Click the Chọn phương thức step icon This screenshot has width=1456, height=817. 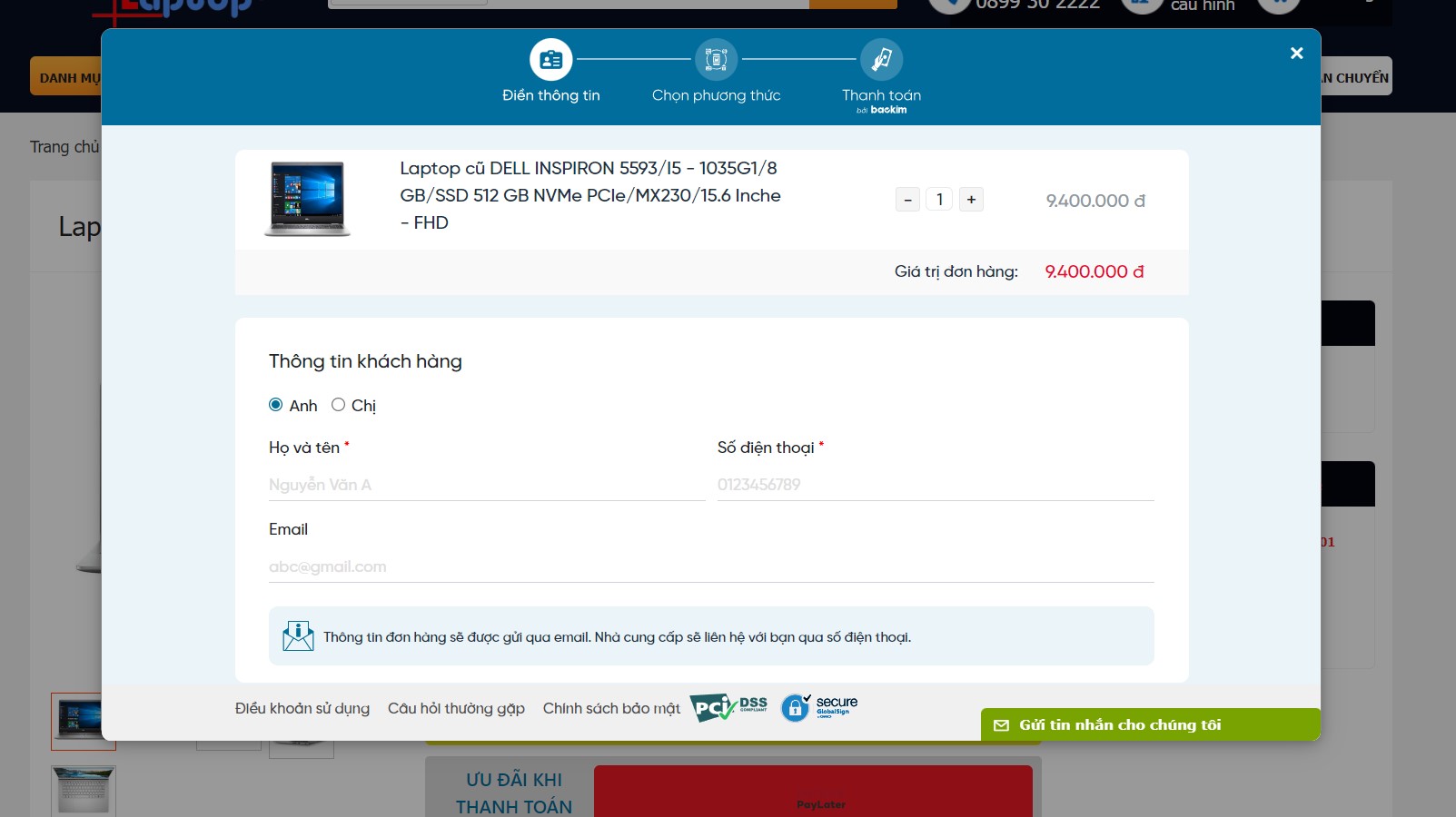point(717,60)
